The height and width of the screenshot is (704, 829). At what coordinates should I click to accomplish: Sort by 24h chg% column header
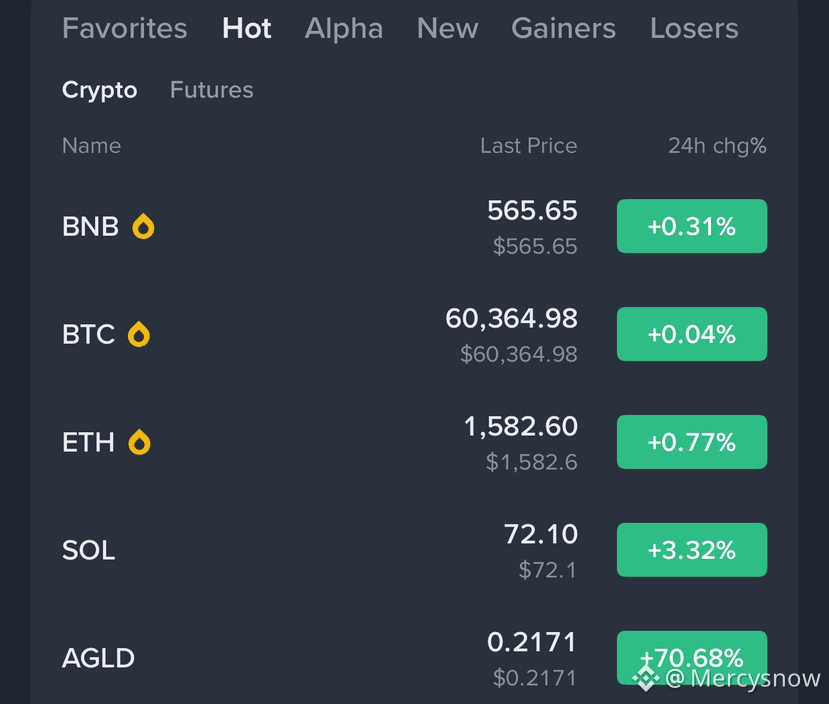point(717,146)
